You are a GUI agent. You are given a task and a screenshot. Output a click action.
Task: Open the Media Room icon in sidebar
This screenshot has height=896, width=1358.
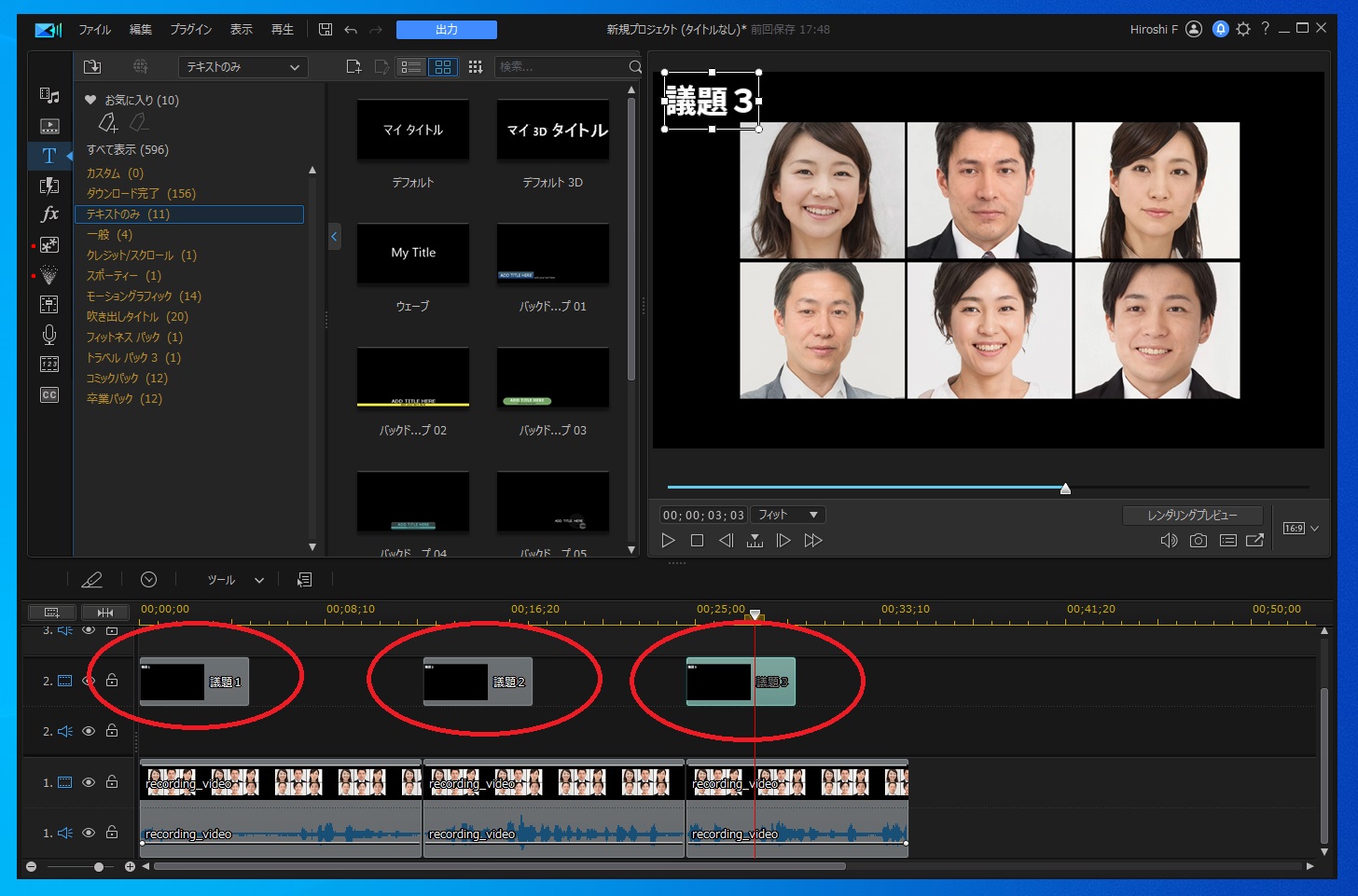pos(49,96)
